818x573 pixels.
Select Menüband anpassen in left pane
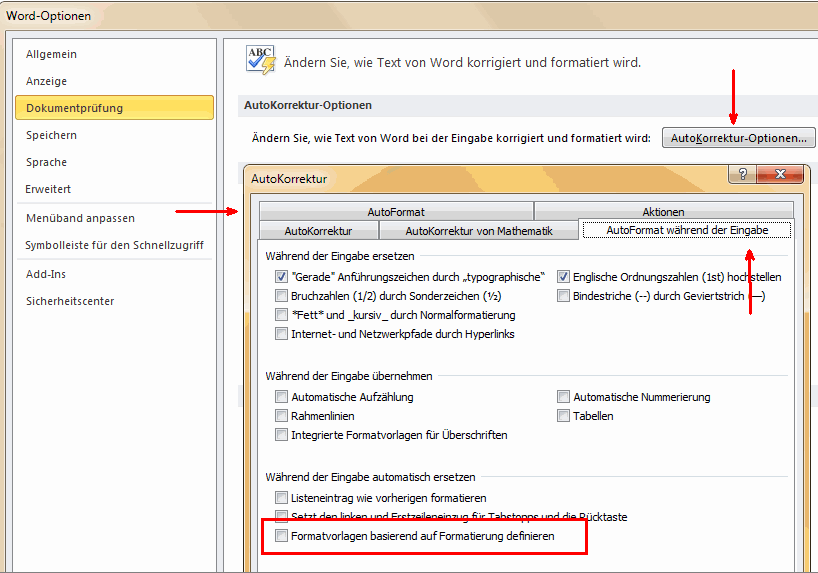click(80, 218)
